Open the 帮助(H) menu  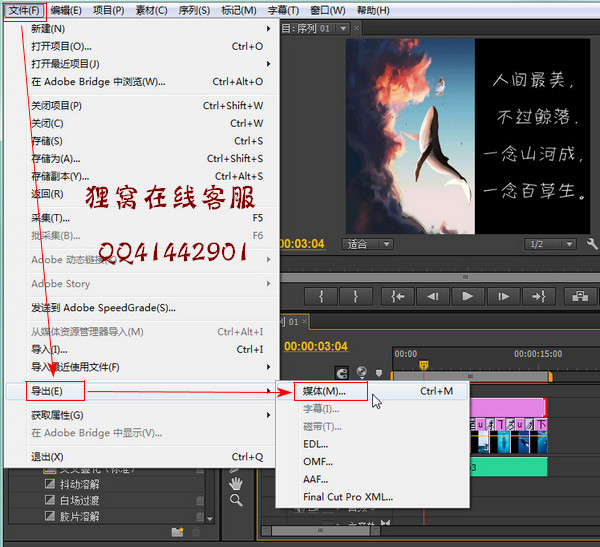coord(373,10)
